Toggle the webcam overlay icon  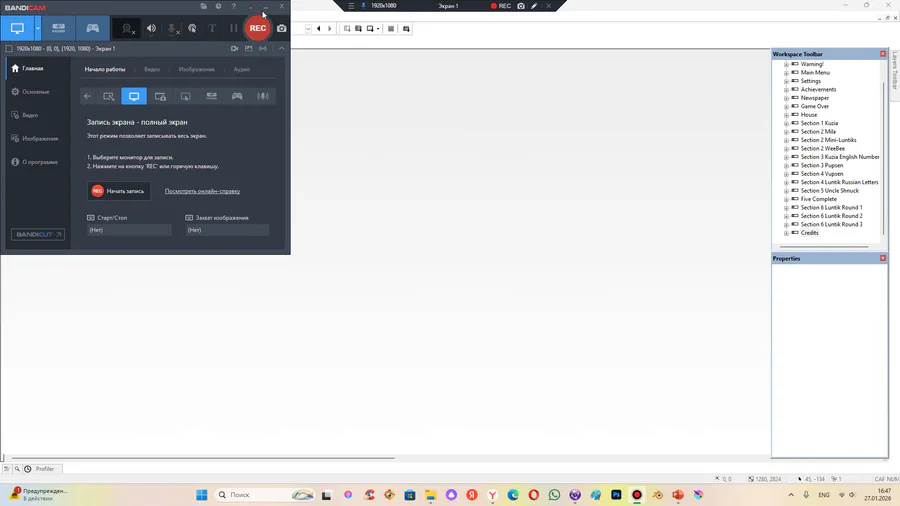point(127,28)
